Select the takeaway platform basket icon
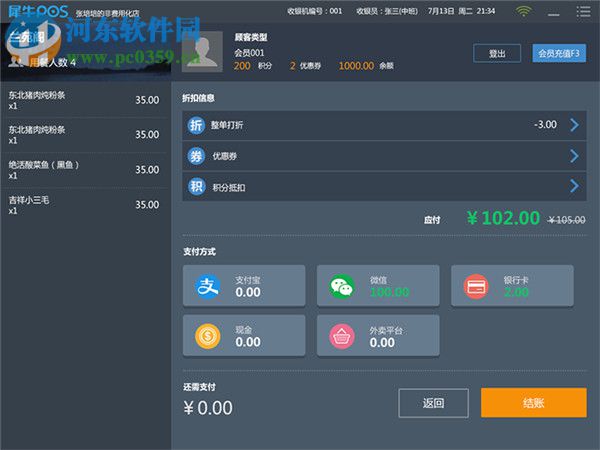The width and height of the screenshot is (600, 450). [x=342, y=336]
